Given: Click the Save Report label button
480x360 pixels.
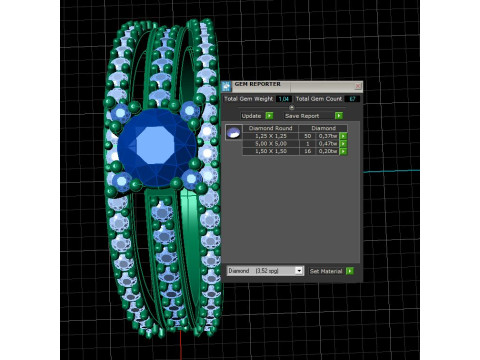Looking at the screenshot, I should point(302,116).
